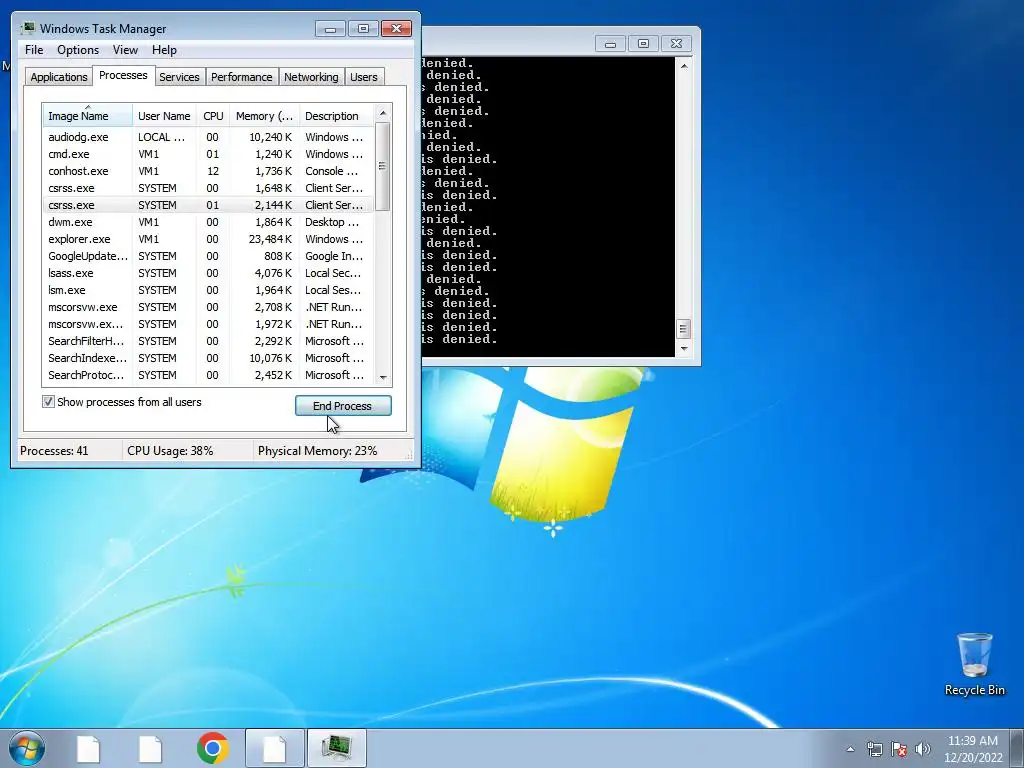Click the process list scrollbar thumb
Image resolution: width=1024 pixels, height=768 pixels.
tap(383, 167)
